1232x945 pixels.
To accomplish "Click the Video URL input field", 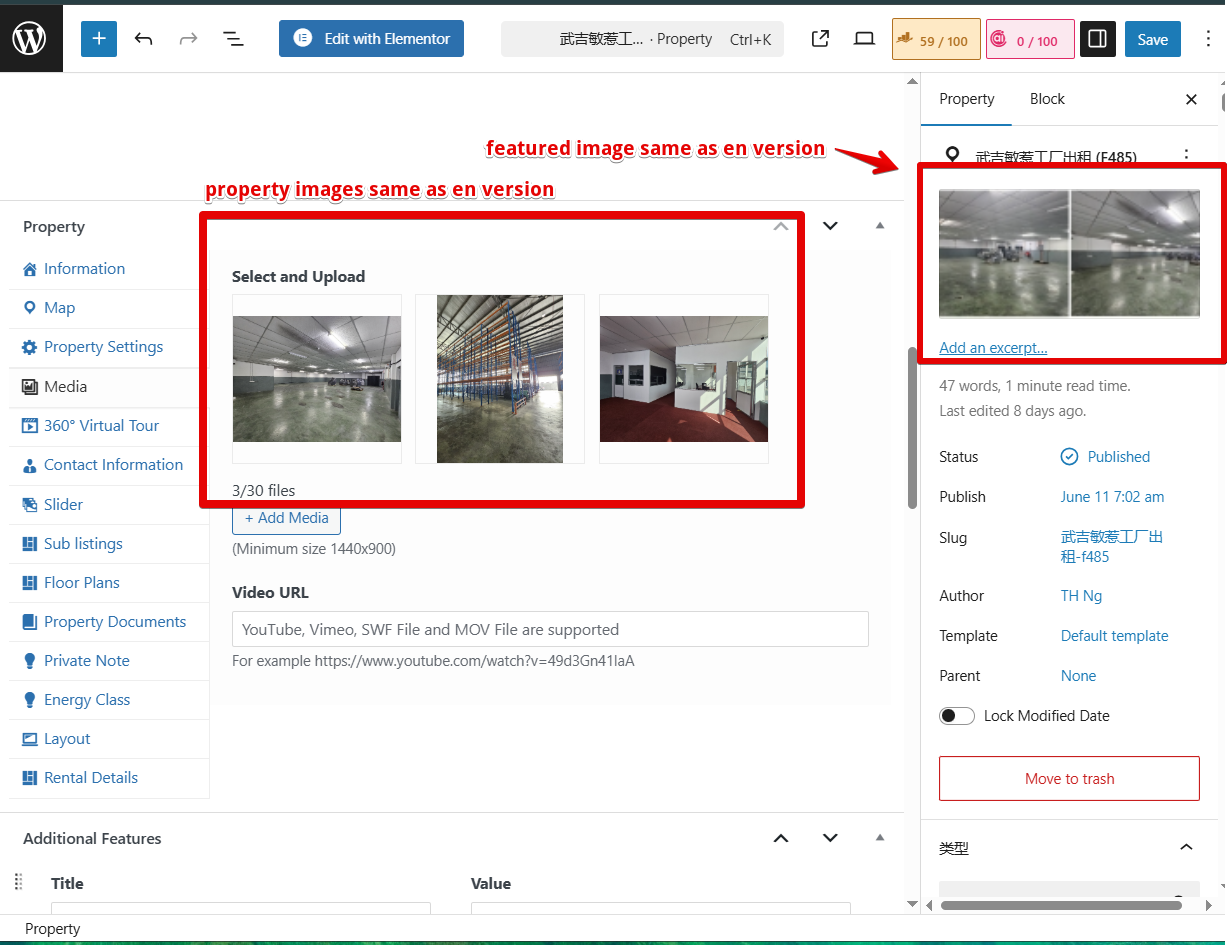I will (550, 630).
